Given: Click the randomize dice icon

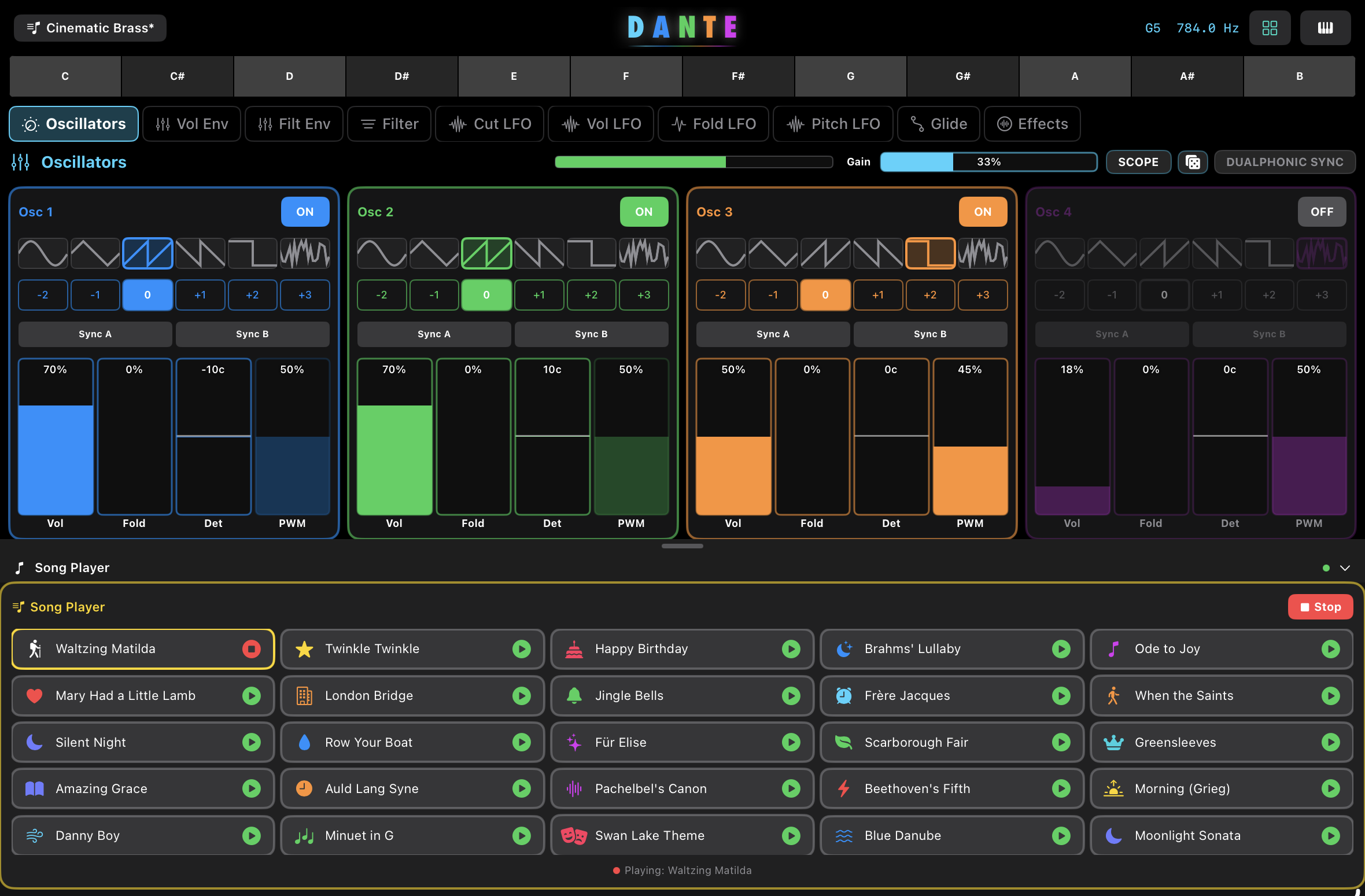Looking at the screenshot, I should pyautogui.click(x=1193, y=162).
